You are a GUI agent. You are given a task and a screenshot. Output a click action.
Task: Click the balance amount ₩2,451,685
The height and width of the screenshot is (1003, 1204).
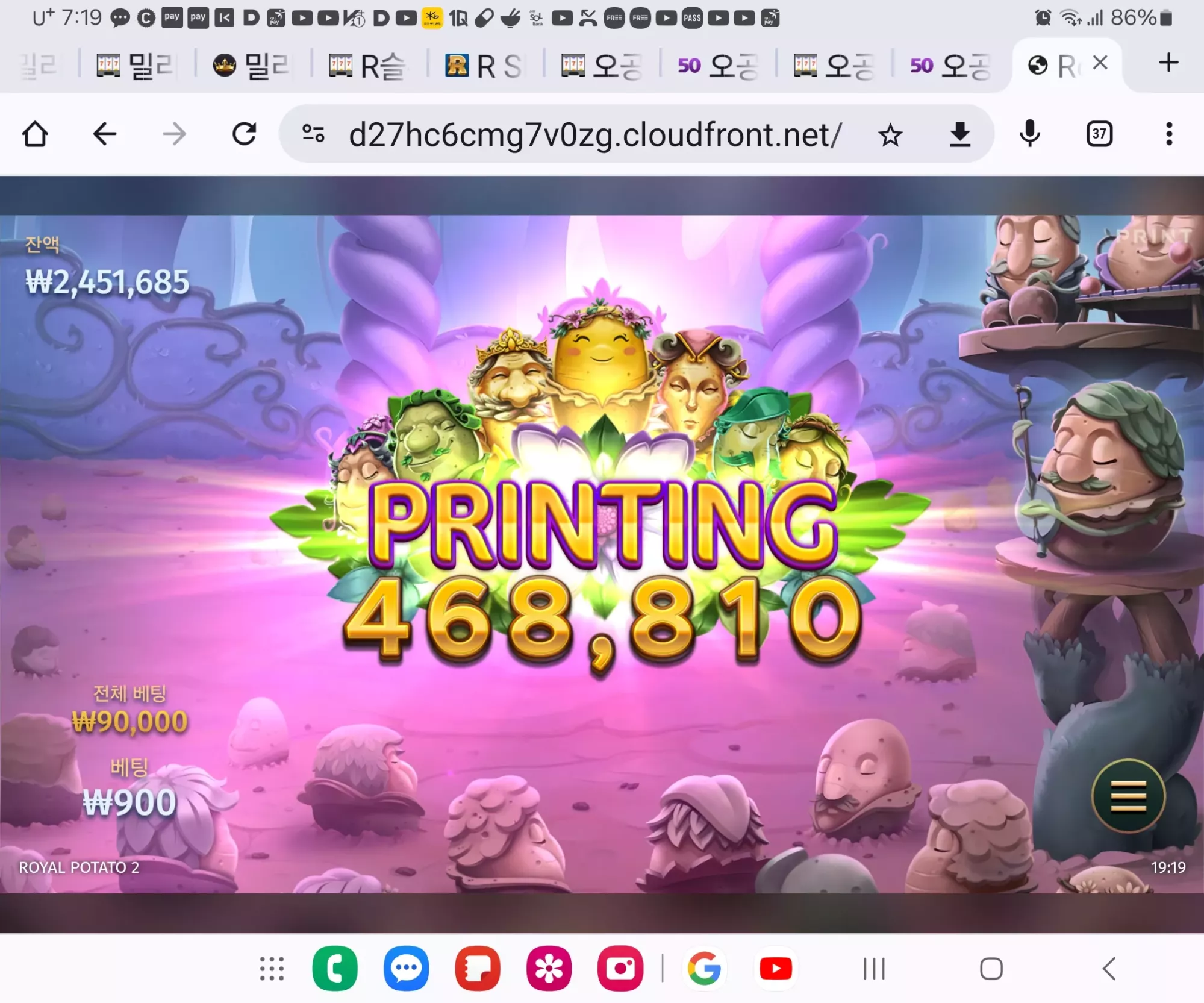point(107,282)
